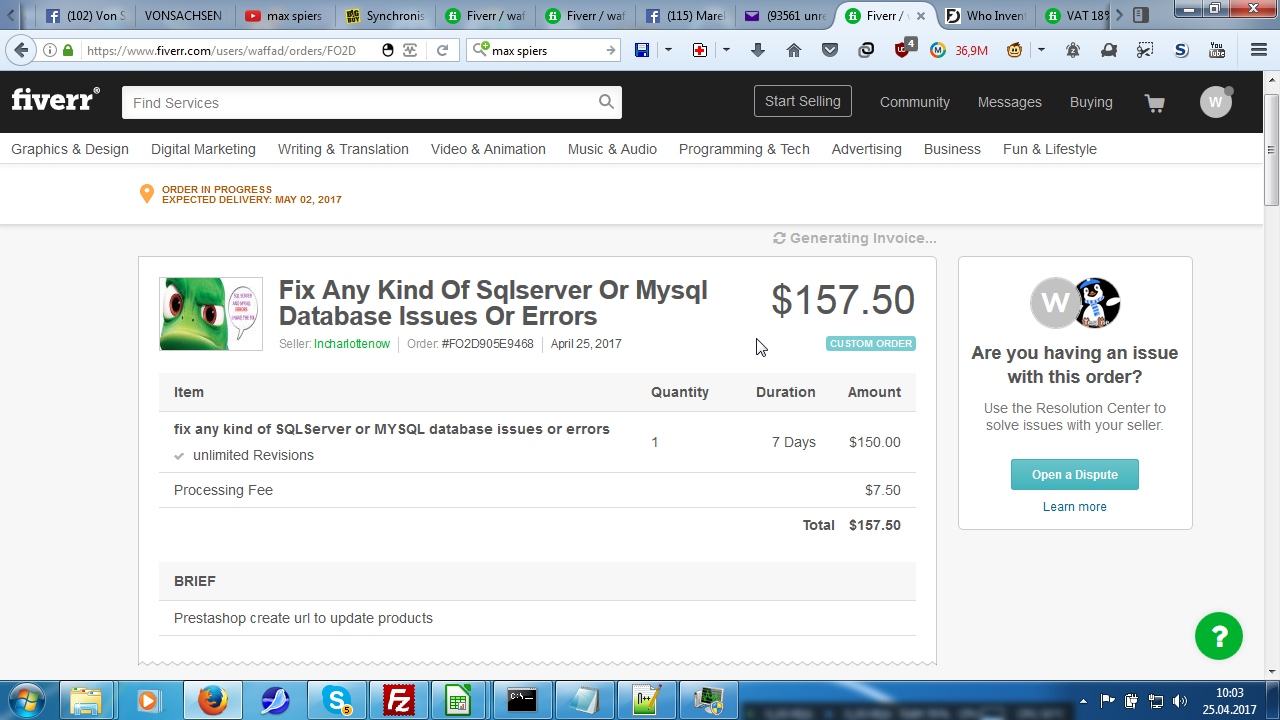
Task: Open LibreOffice Calc from the taskbar
Action: pyautogui.click(x=459, y=700)
